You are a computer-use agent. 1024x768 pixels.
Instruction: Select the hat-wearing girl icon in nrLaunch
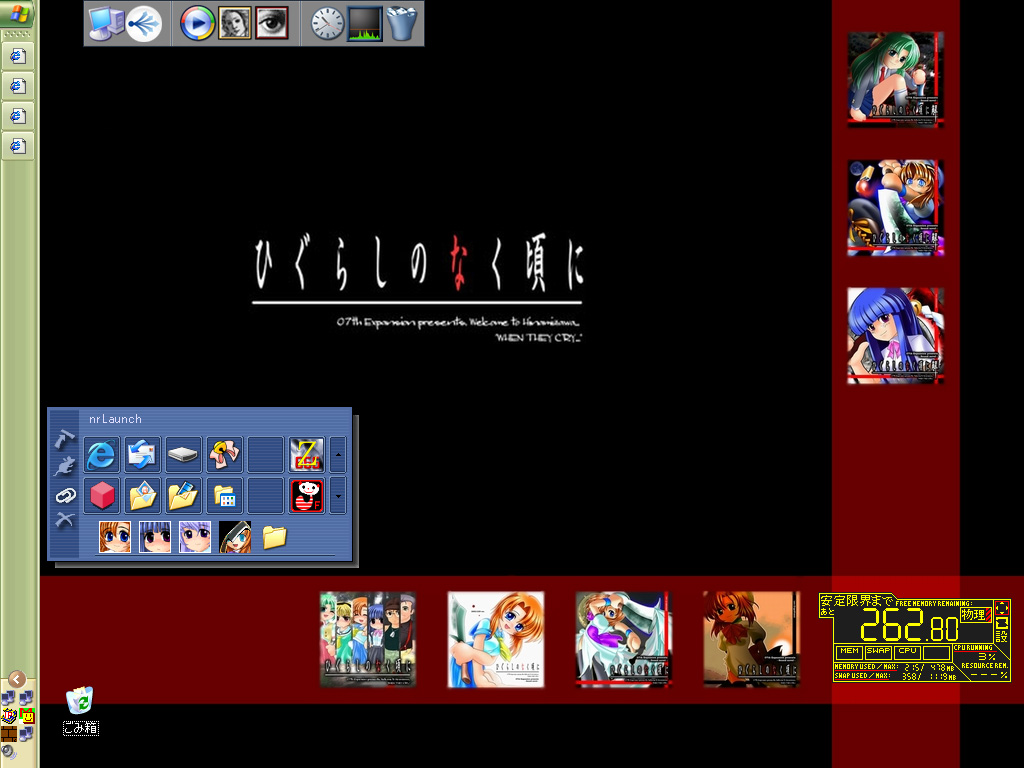point(235,537)
